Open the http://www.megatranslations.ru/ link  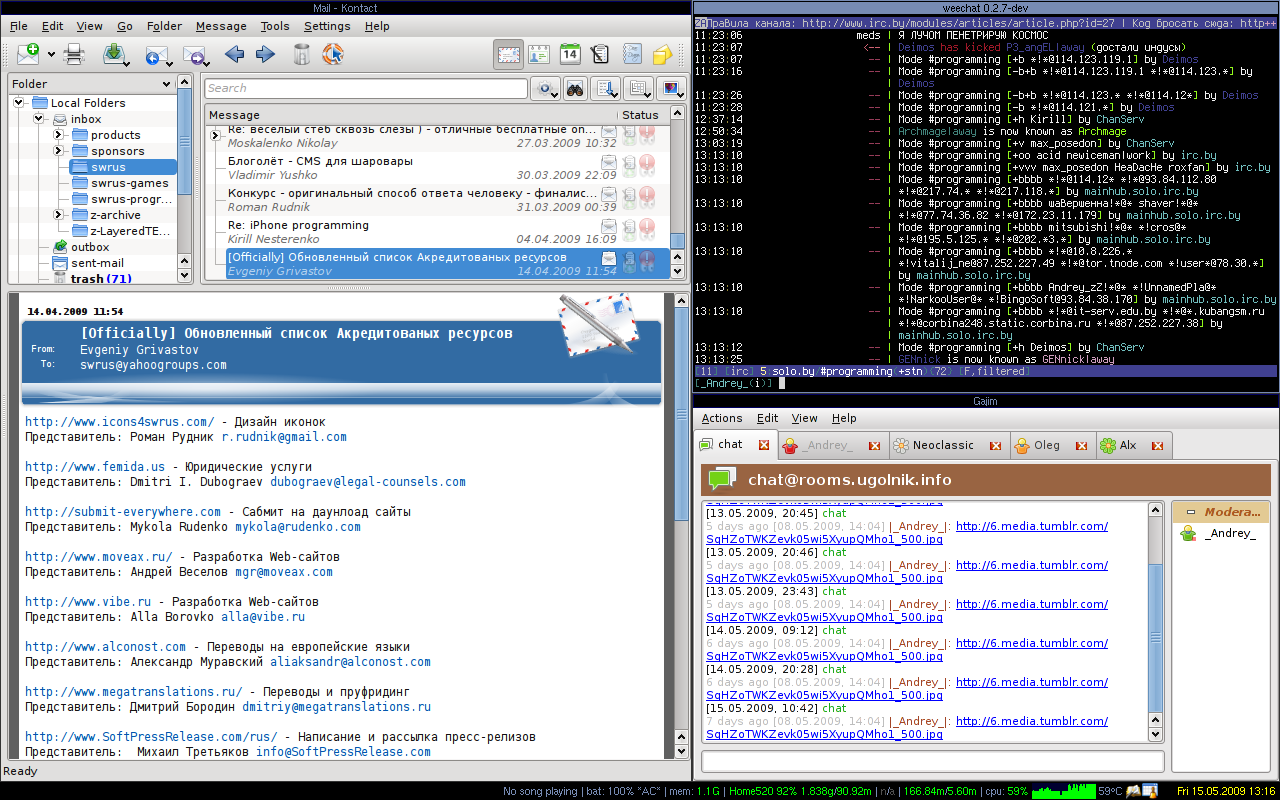[x=133, y=692]
